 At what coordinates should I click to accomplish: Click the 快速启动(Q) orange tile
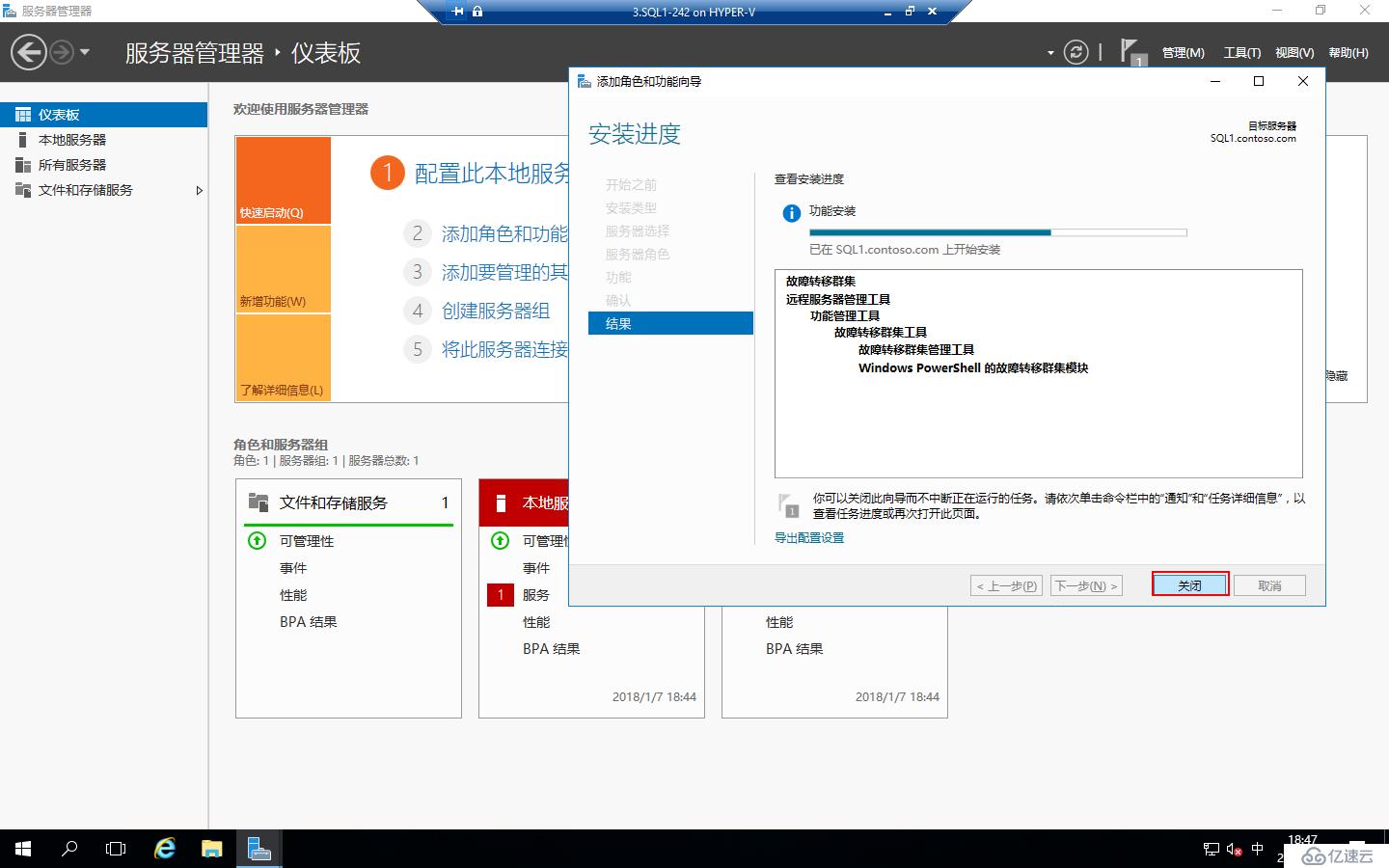(x=284, y=180)
